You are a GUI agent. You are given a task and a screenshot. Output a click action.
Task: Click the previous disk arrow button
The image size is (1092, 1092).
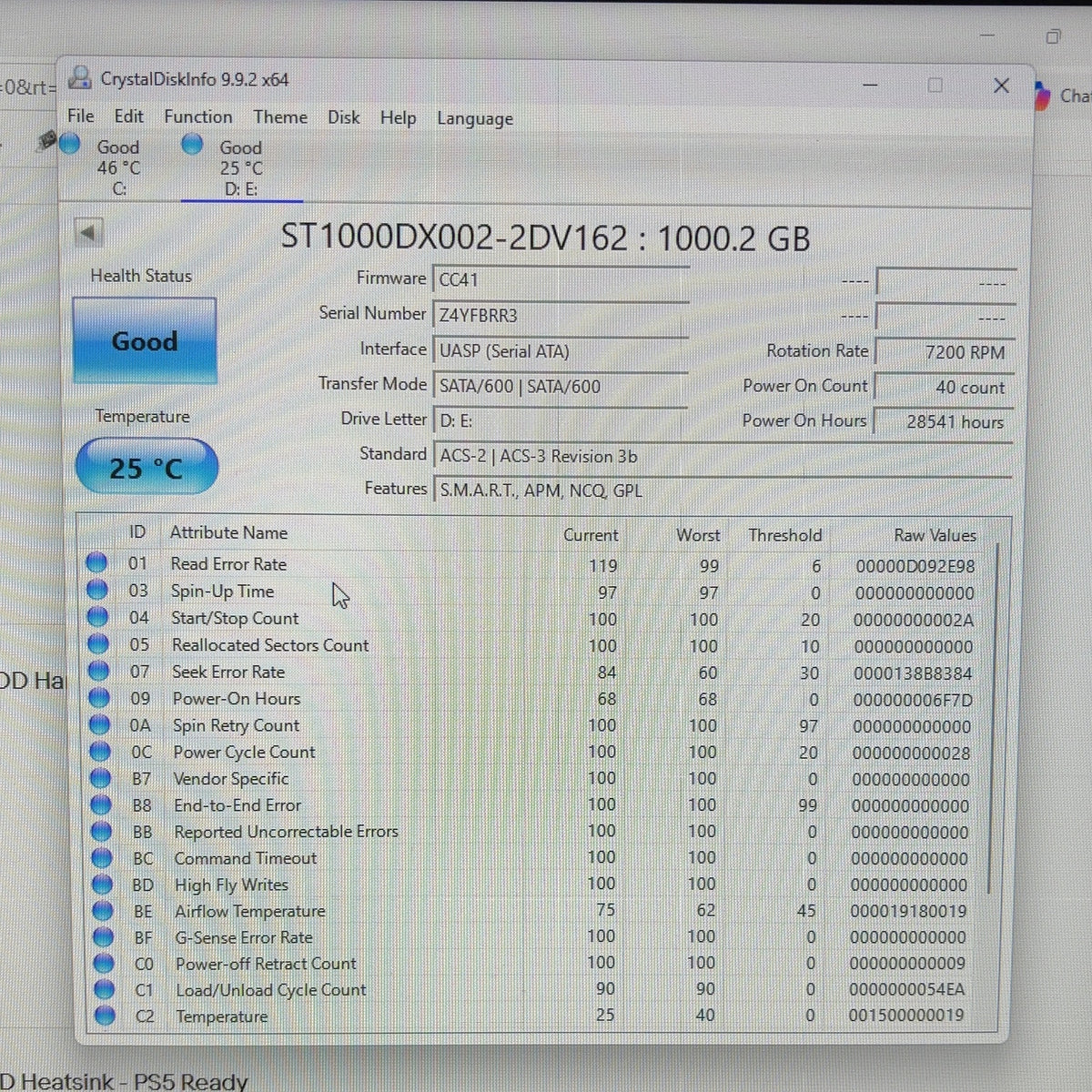[88, 233]
